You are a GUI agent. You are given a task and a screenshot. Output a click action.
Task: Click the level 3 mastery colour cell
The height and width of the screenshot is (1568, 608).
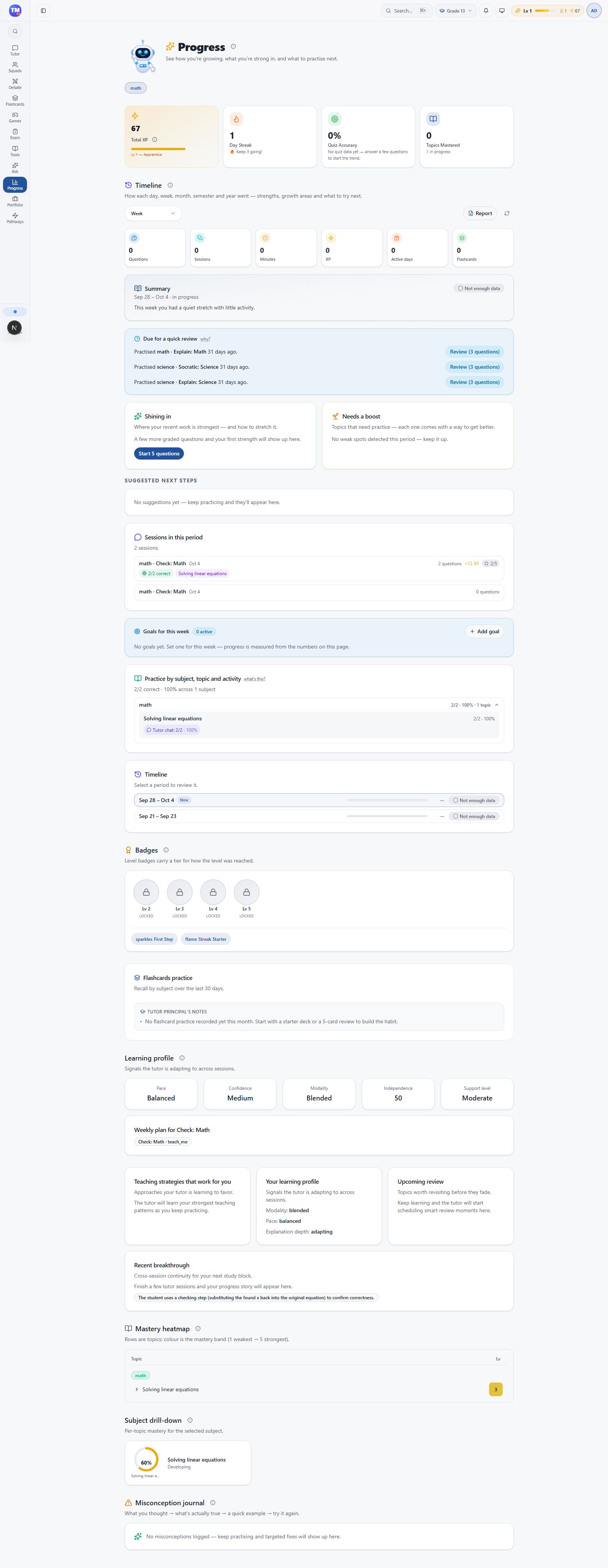click(496, 1389)
